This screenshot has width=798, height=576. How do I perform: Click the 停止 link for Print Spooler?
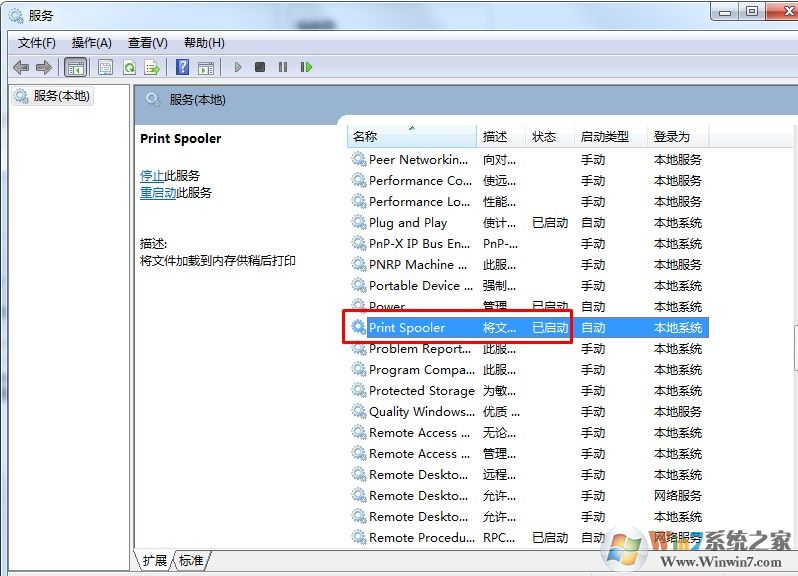coord(152,176)
